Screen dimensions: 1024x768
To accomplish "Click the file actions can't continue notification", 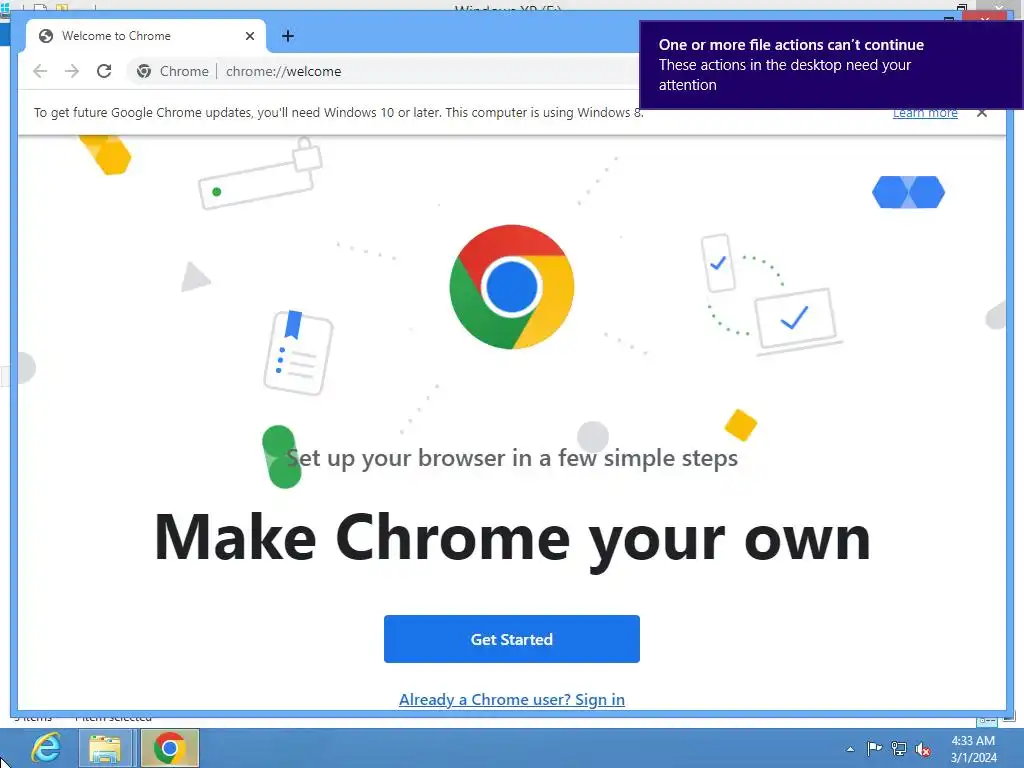I will pos(831,65).
